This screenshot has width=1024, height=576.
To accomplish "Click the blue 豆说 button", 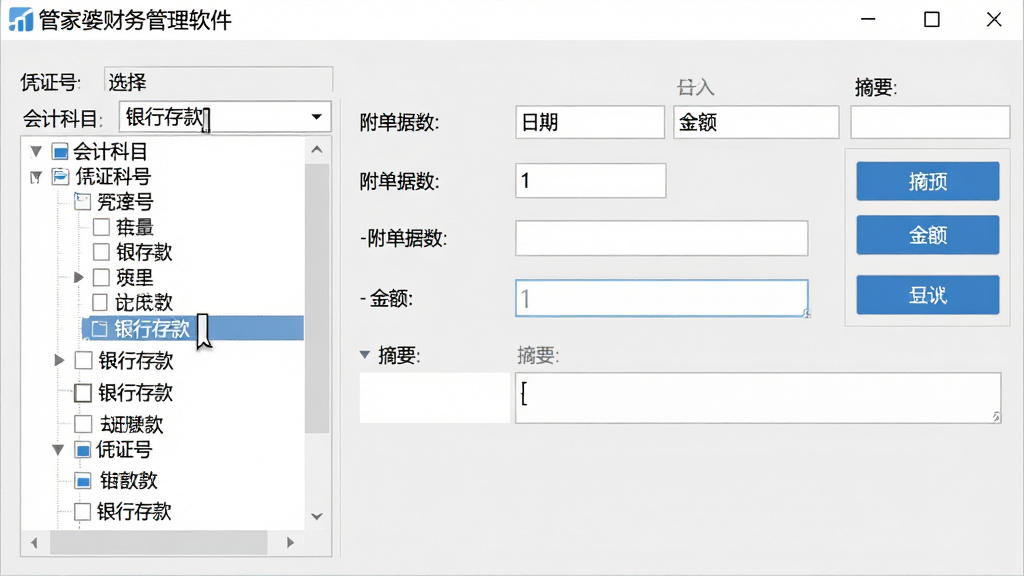I will click(x=927, y=295).
